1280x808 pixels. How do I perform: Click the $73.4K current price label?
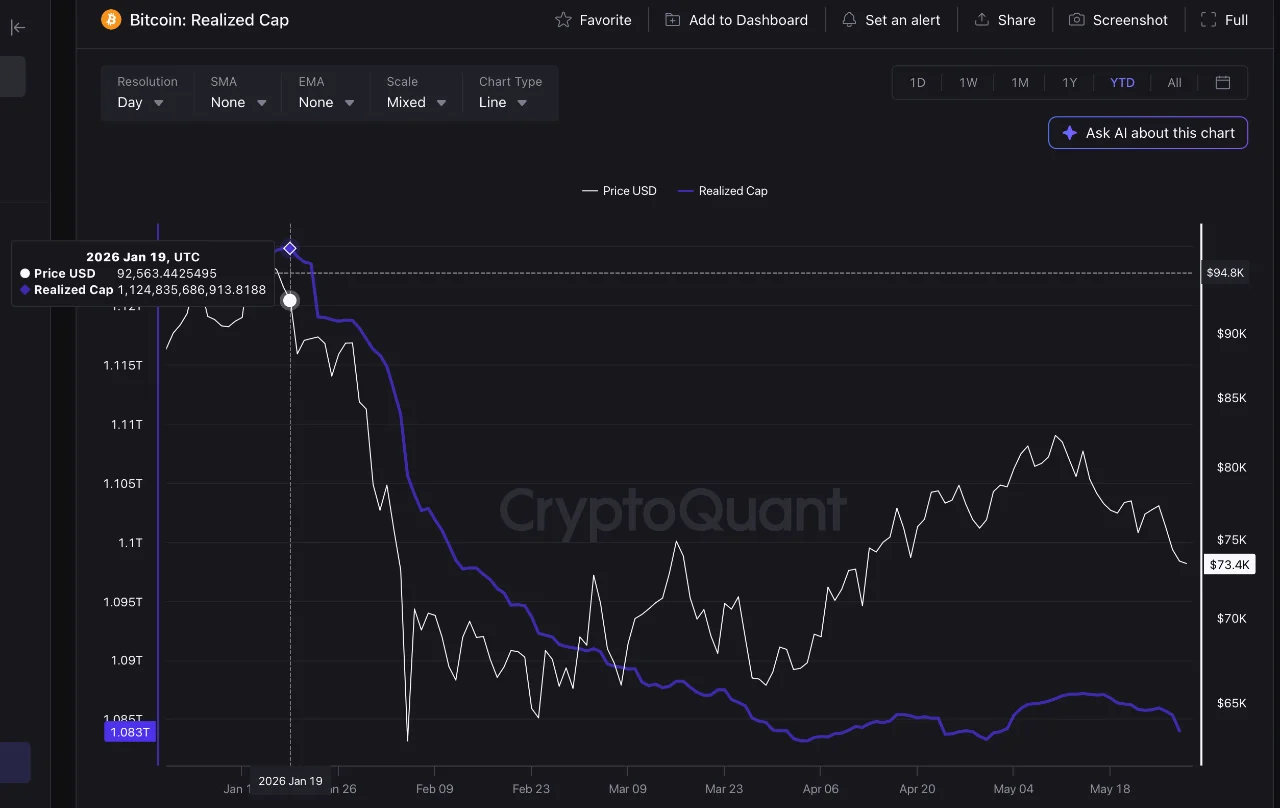tap(1229, 565)
